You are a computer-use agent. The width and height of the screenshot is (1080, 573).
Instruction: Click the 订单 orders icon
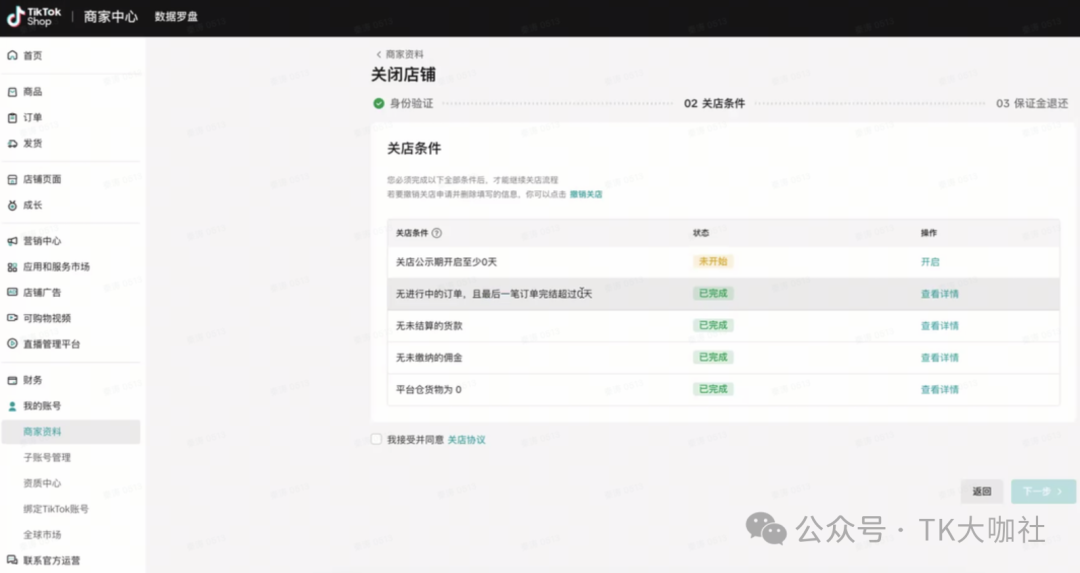coord(12,118)
